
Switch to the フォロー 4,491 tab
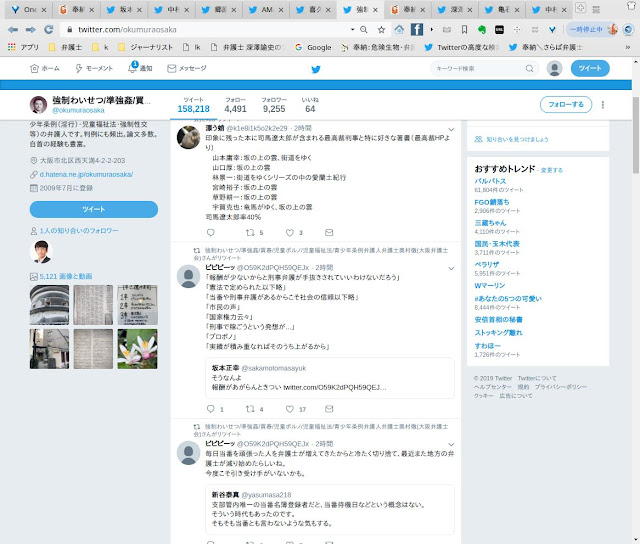236,105
